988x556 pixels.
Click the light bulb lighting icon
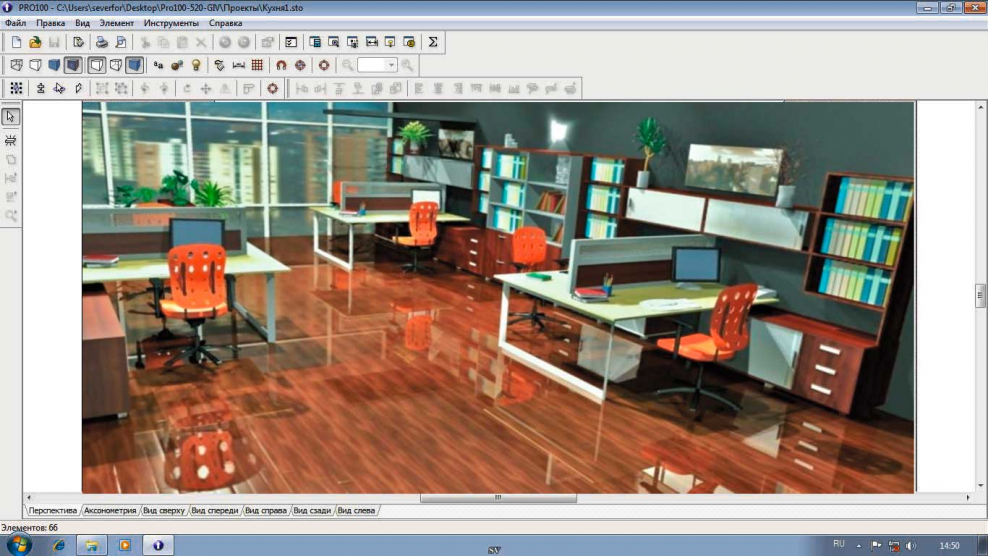pos(196,65)
